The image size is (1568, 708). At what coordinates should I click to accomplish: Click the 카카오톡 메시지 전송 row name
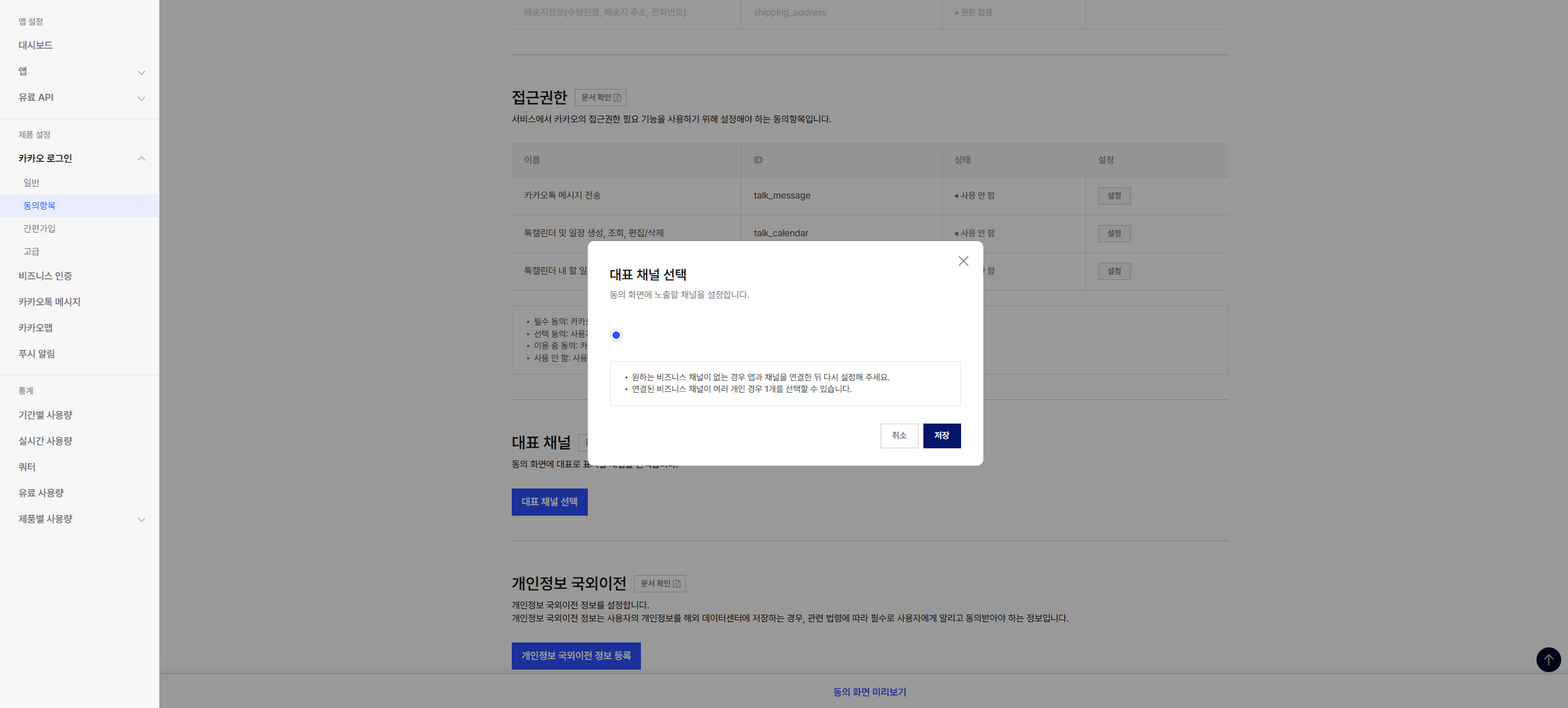(x=562, y=195)
